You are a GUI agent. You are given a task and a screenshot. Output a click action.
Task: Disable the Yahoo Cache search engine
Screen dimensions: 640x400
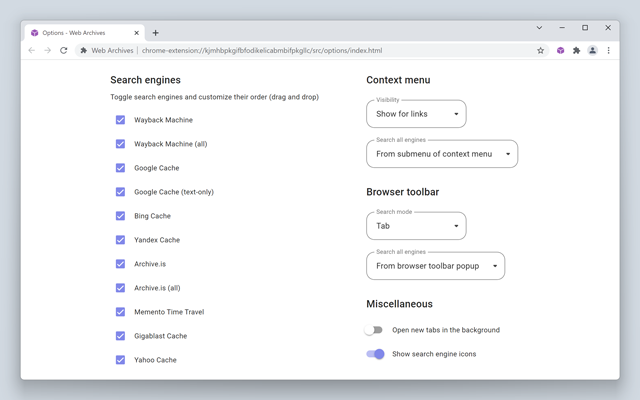click(120, 360)
